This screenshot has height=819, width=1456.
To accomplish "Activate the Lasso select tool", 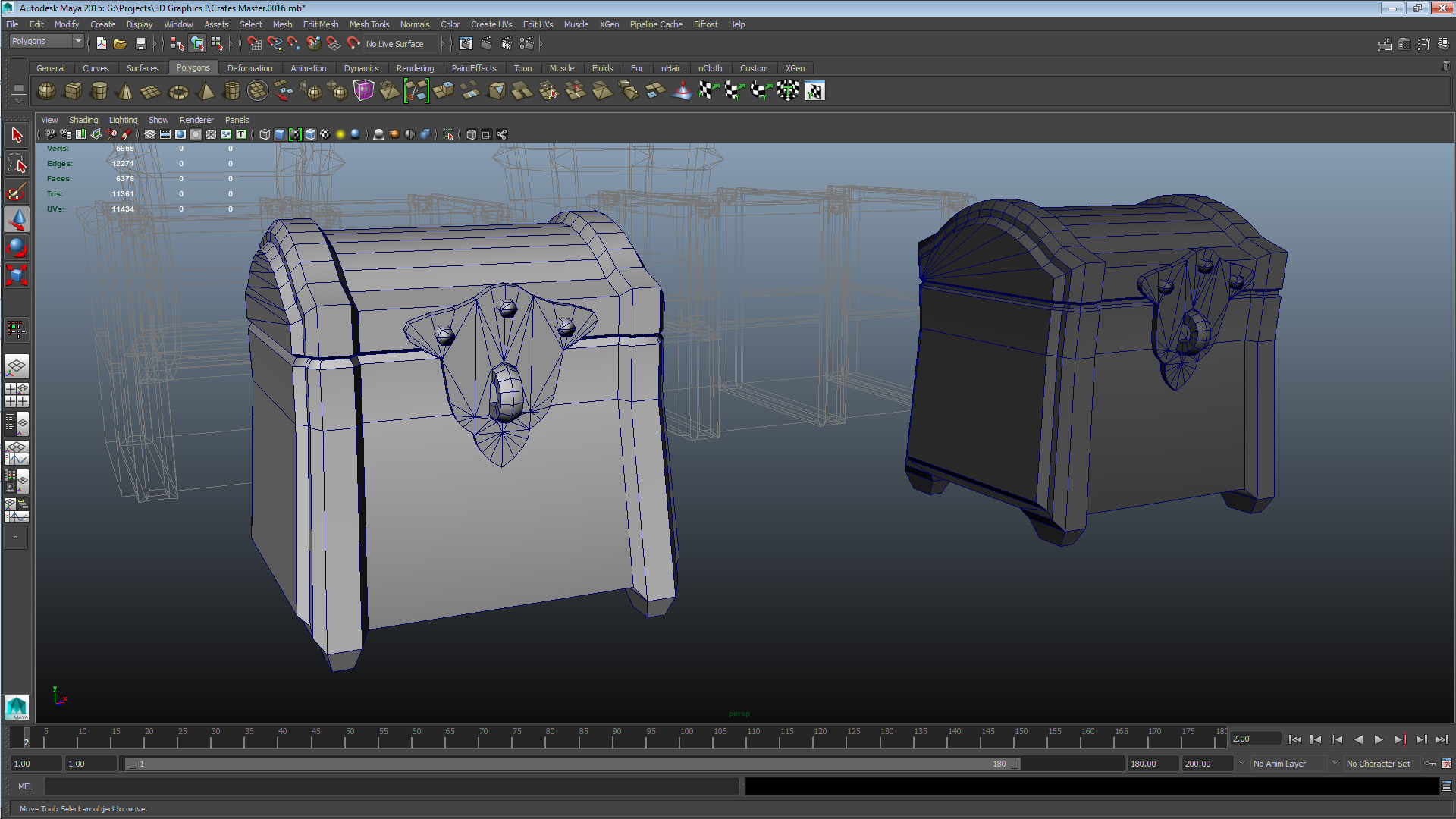I will point(17,163).
